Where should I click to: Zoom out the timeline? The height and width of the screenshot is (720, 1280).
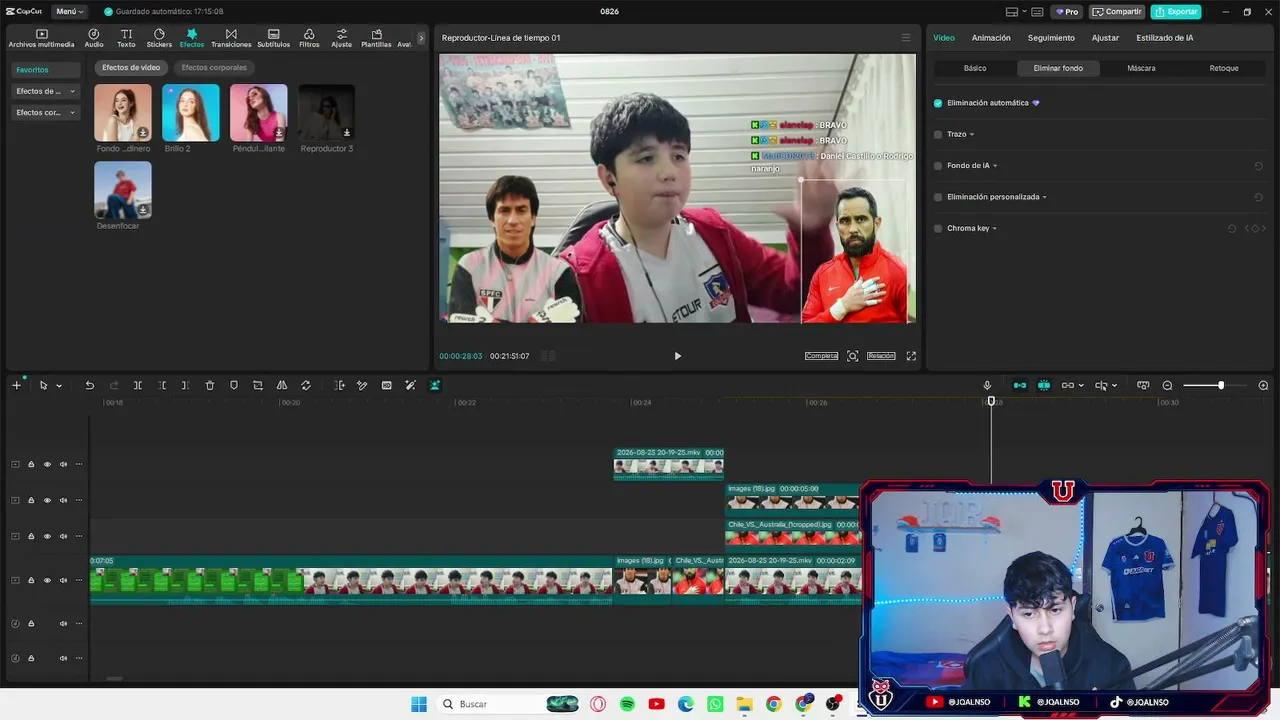1167,385
